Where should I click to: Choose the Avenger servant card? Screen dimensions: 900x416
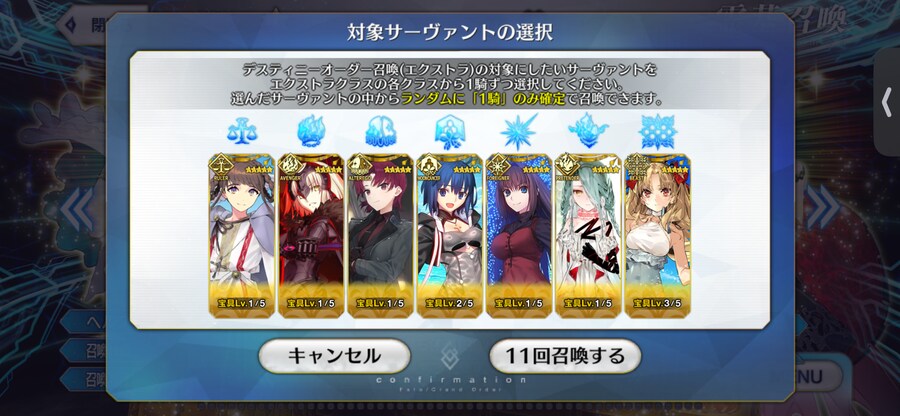[x=311, y=235]
